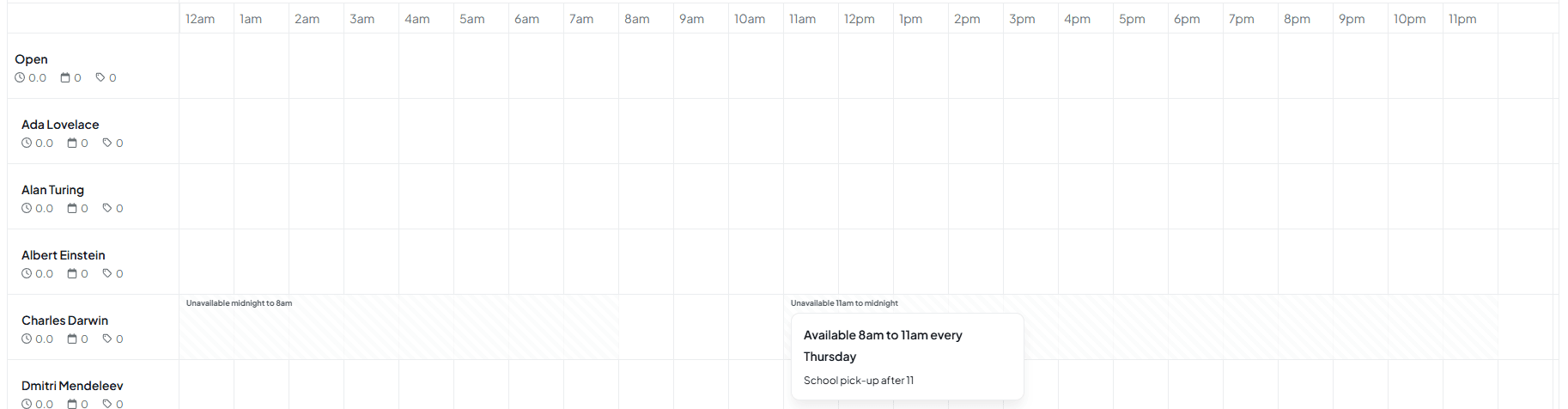Click Alan Turing's tag icon
This screenshot has width=1568, height=409.
click(x=107, y=208)
